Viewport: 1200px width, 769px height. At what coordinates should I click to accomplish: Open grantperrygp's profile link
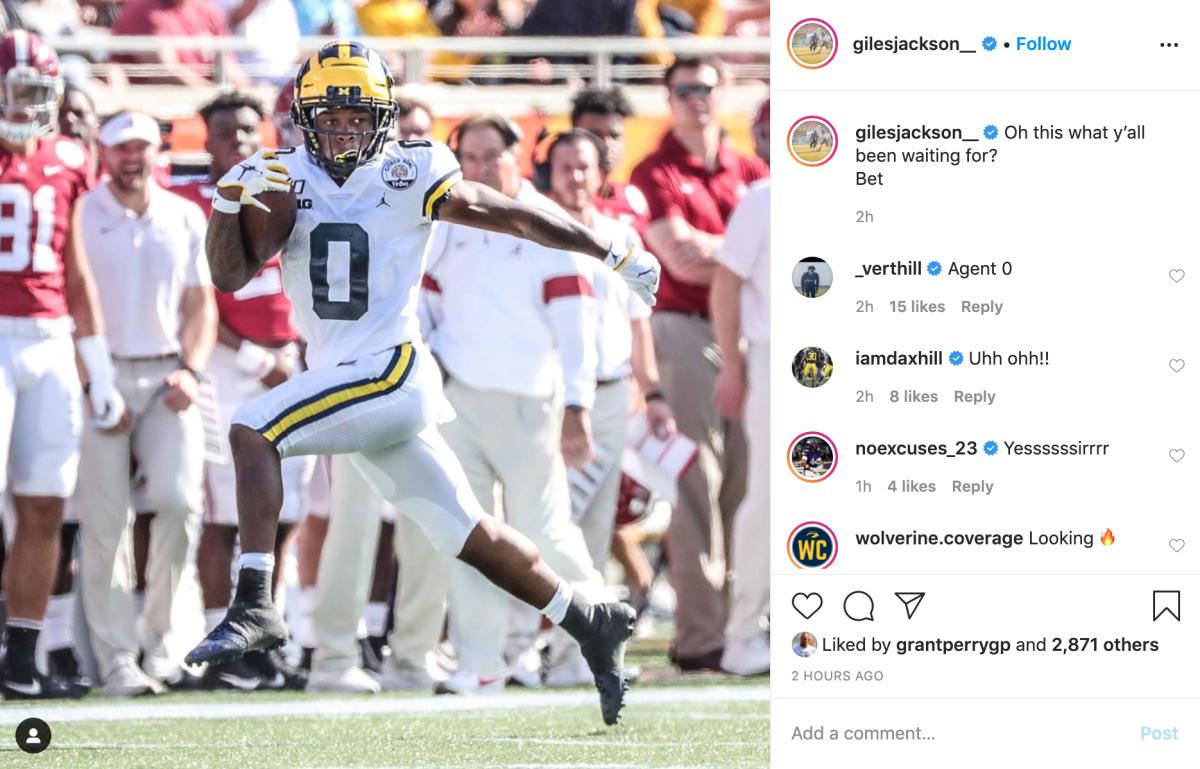click(953, 645)
